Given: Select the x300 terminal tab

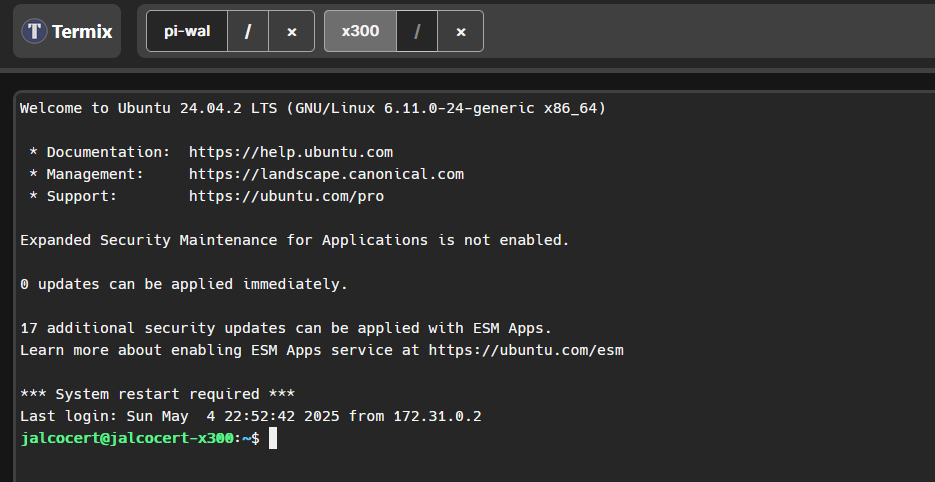Looking at the screenshot, I should point(360,31).
